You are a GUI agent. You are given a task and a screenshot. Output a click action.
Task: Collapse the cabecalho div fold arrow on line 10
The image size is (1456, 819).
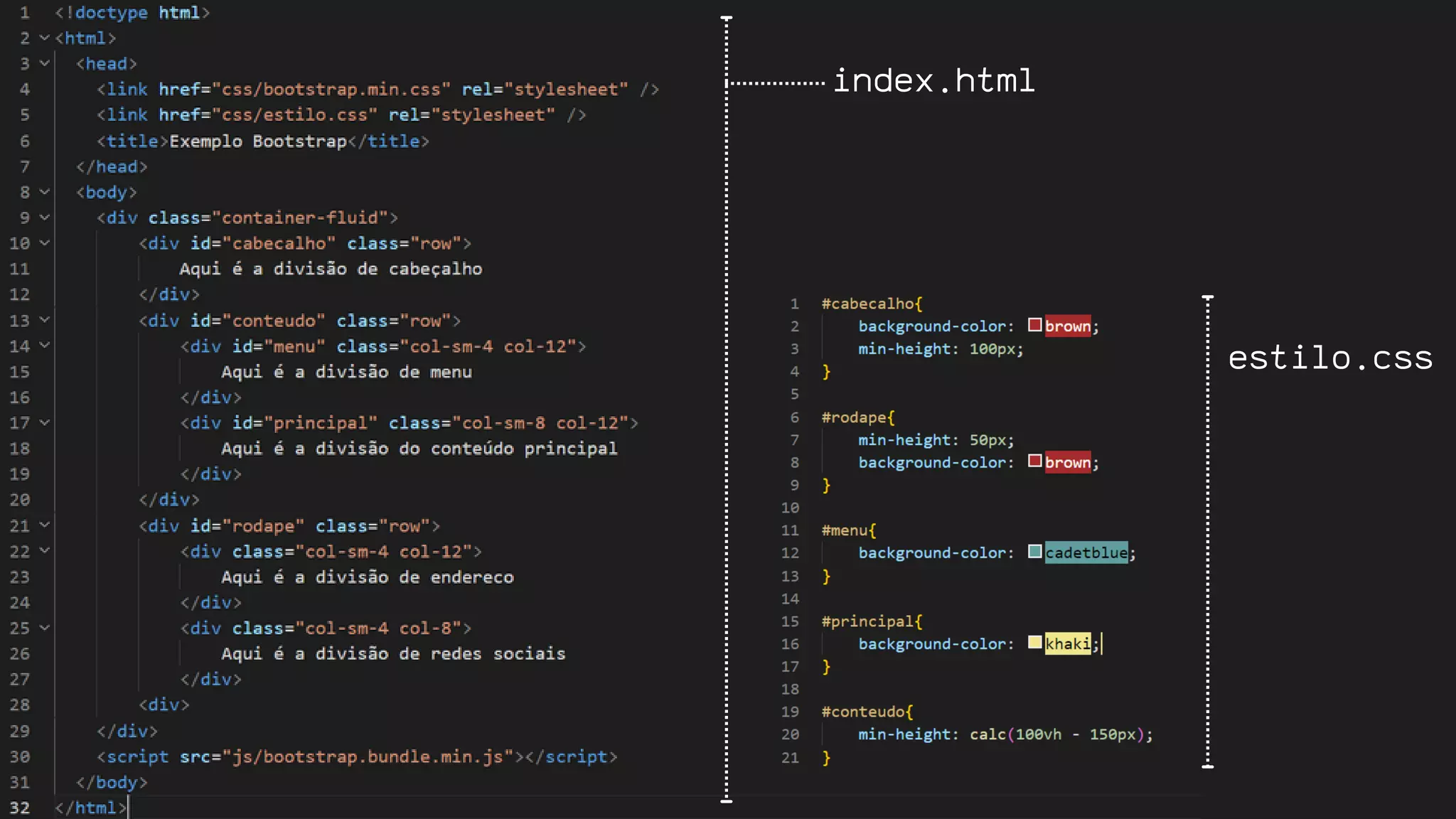(x=44, y=243)
